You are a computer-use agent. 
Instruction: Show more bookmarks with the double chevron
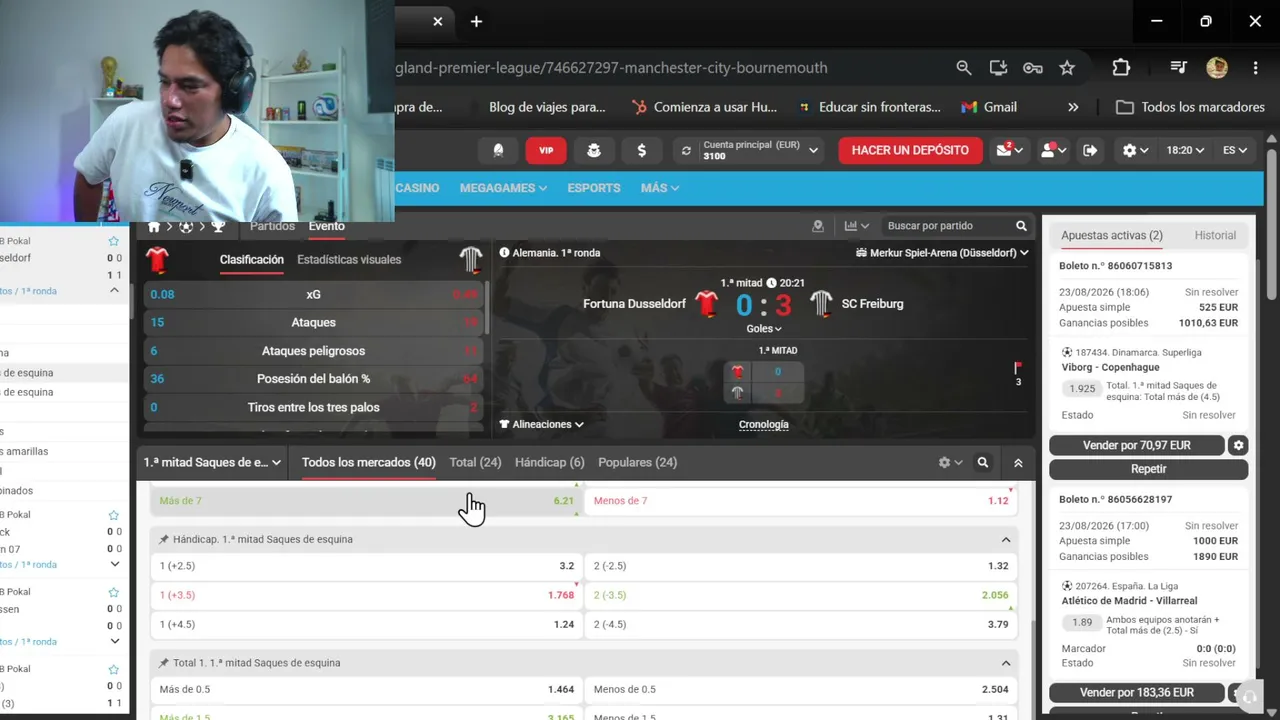[x=1073, y=107]
